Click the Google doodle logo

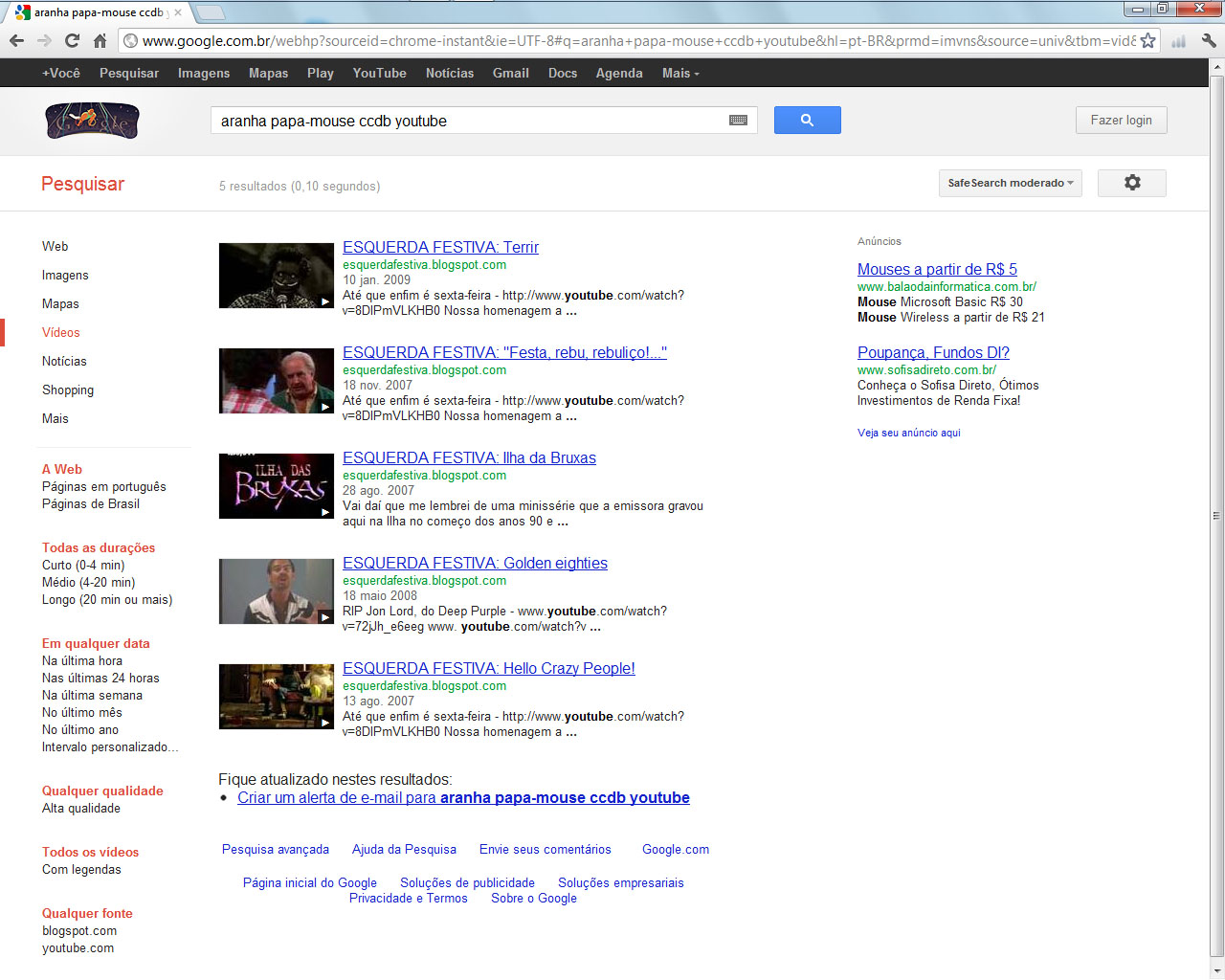pos(93,121)
